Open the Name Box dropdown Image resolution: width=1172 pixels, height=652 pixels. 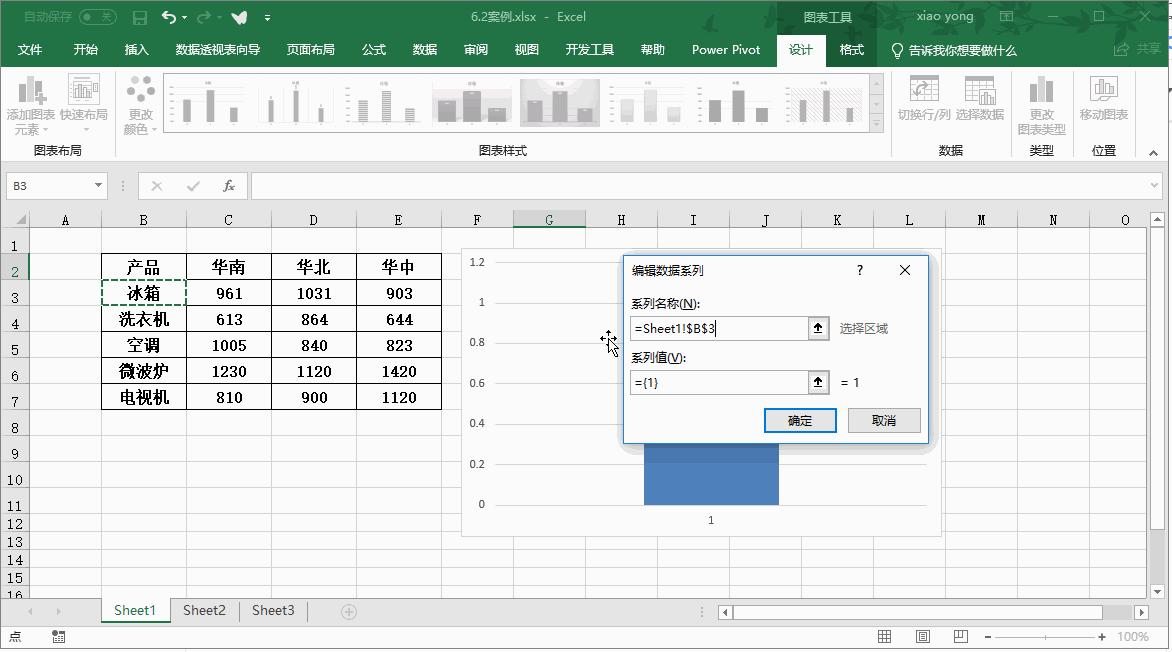(97, 186)
